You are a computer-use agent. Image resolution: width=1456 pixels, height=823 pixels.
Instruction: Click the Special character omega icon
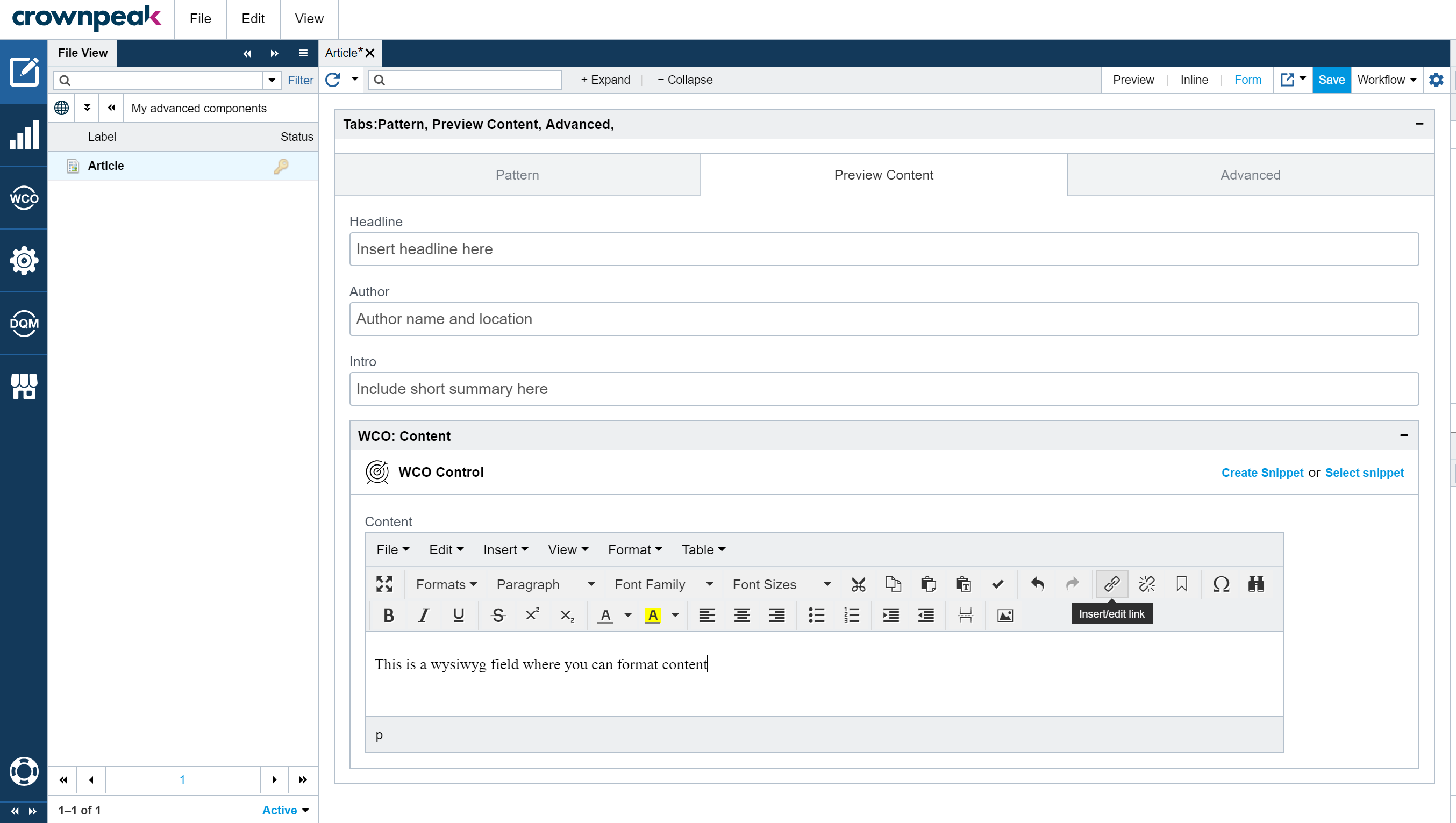coord(1221,584)
